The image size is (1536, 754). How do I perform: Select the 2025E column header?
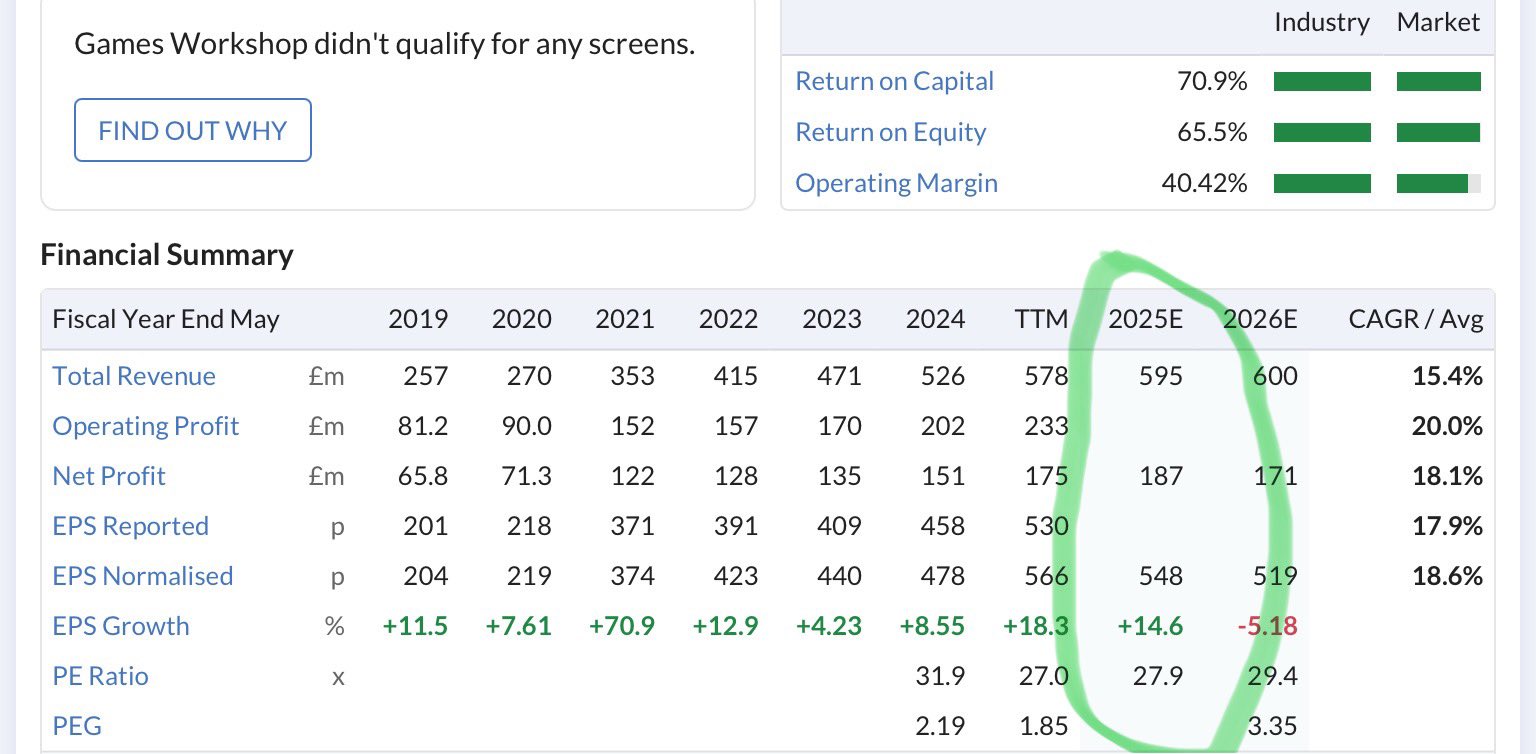pyautogui.click(x=1145, y=319)
